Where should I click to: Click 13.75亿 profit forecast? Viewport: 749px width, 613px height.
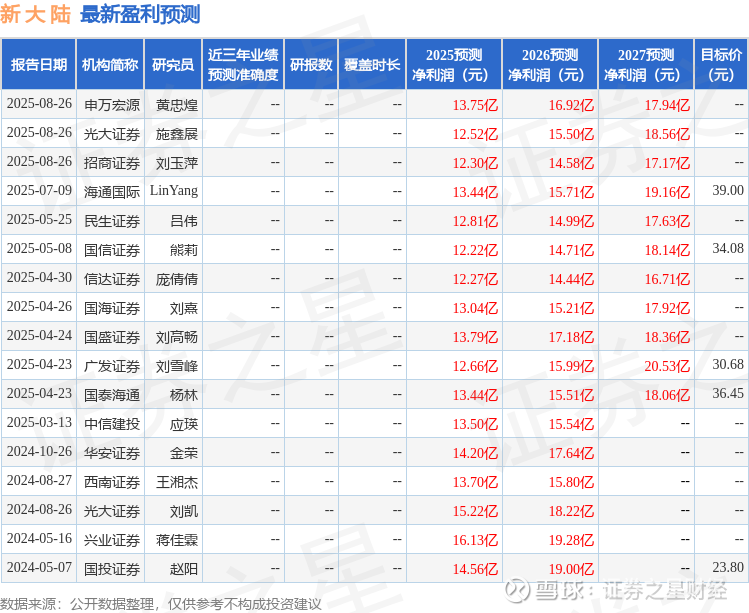coord(475,105)
